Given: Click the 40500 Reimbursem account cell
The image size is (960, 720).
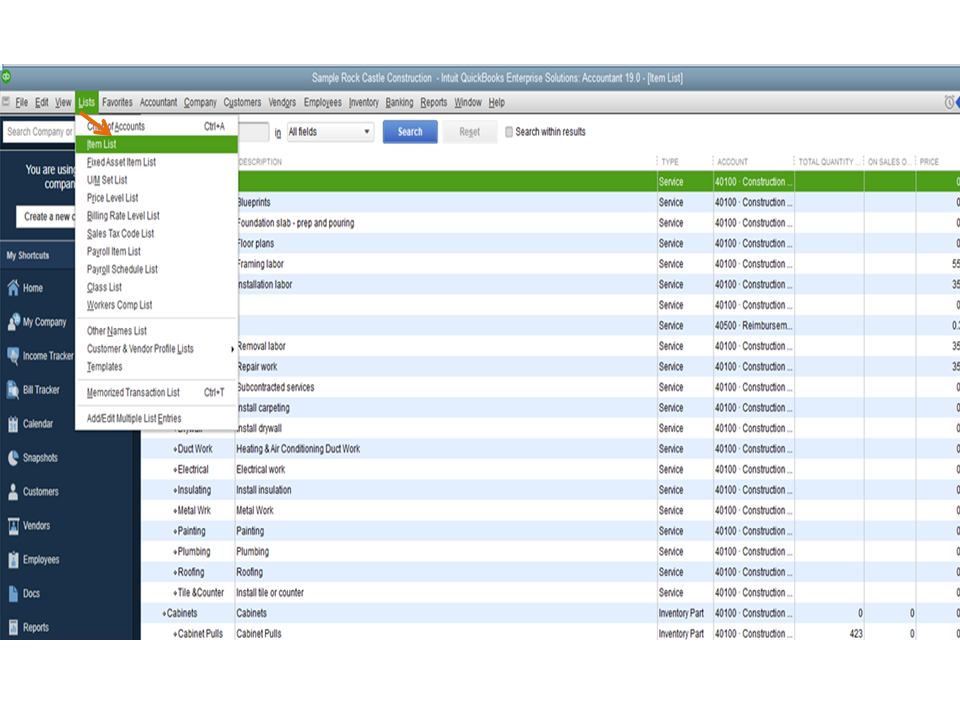Looking at the screenshot, I should tap(753, 326).
